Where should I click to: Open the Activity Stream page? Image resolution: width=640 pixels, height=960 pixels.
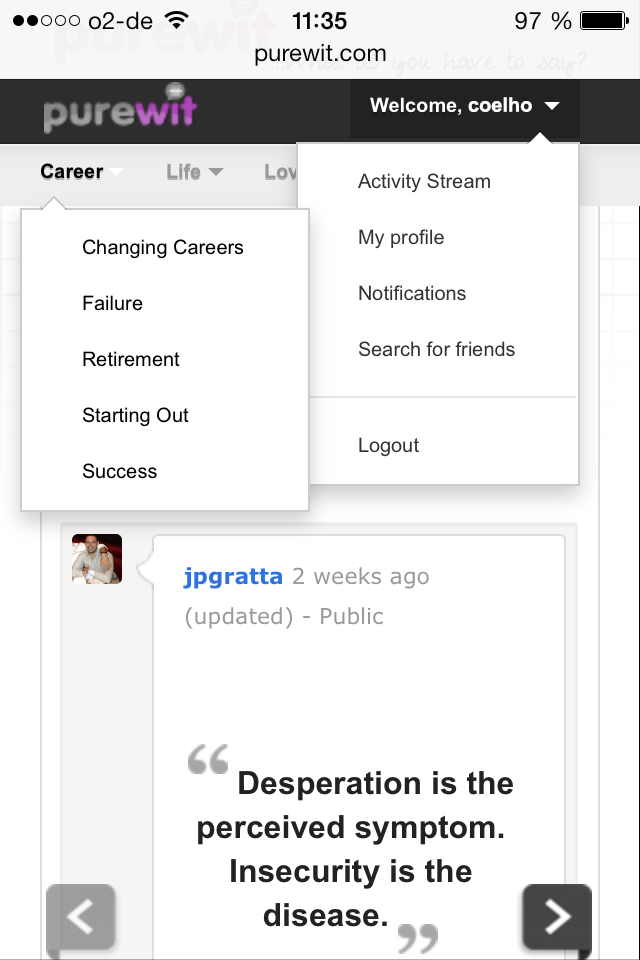click(x=424, y=182)
